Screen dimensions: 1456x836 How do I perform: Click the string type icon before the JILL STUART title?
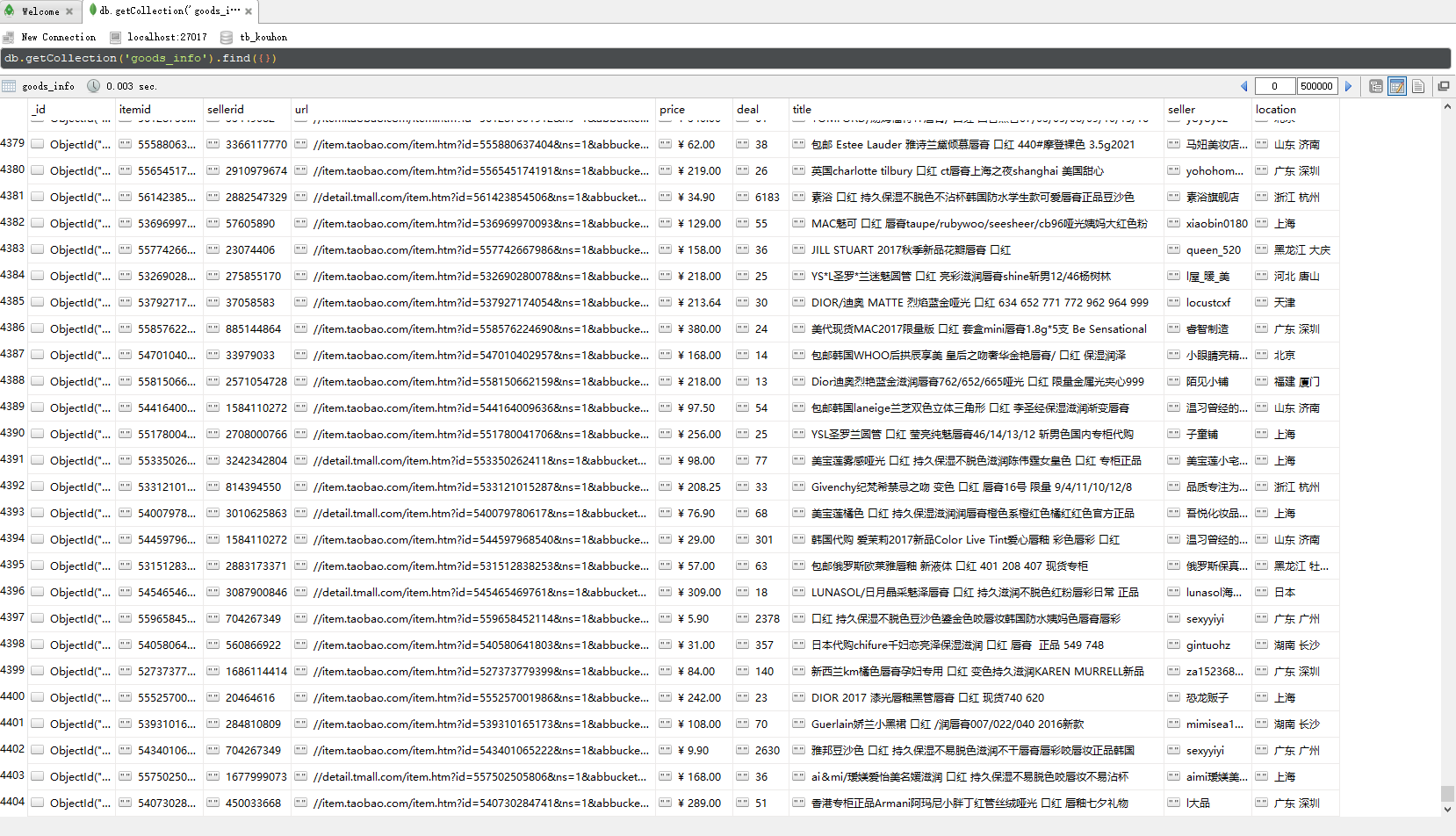799,249
